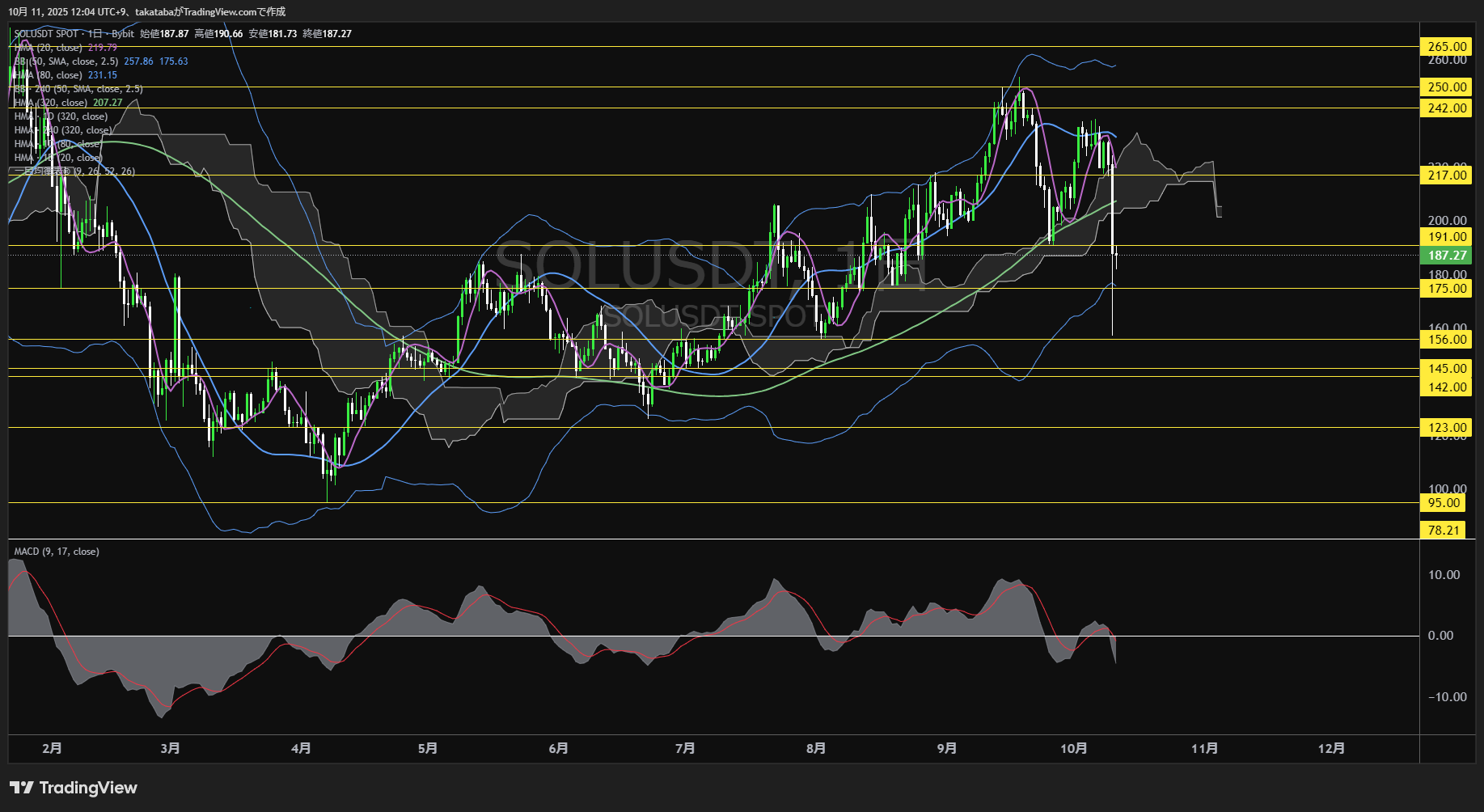Click 10月 on the time axis
The image size is (1484, 812).
[1073, 748]
